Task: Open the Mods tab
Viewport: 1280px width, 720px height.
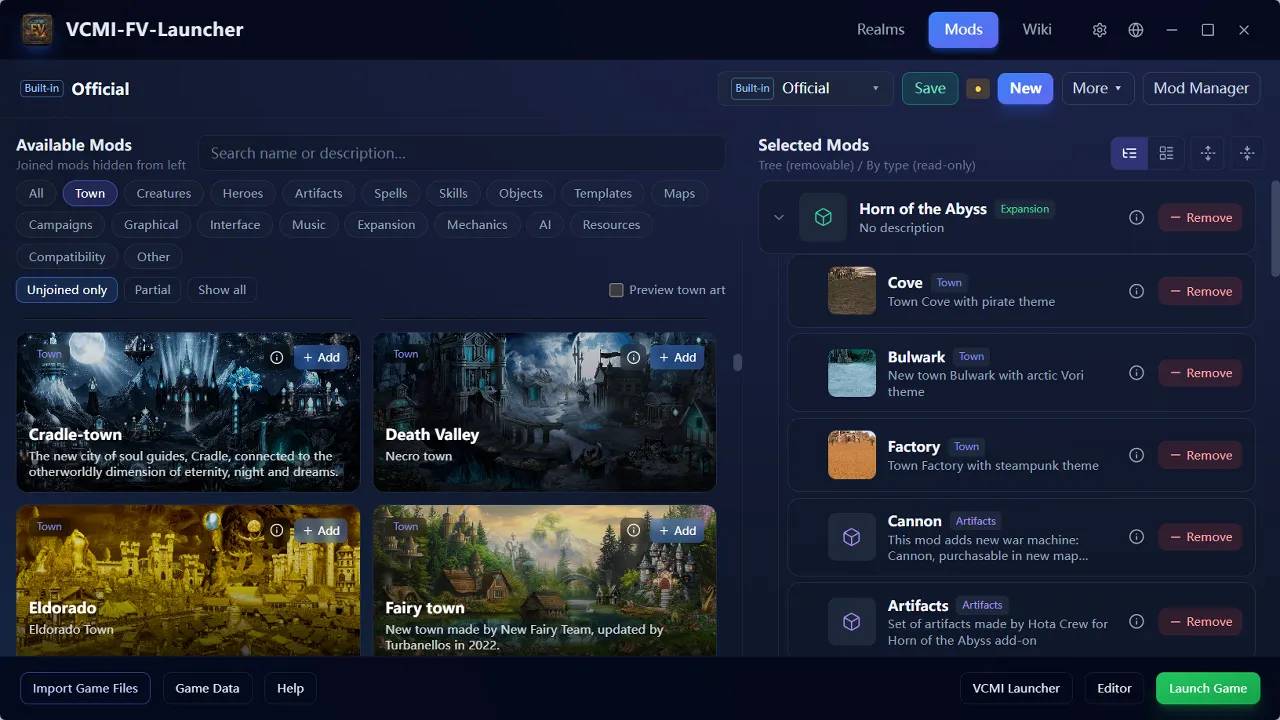Action: coord(963,30)
